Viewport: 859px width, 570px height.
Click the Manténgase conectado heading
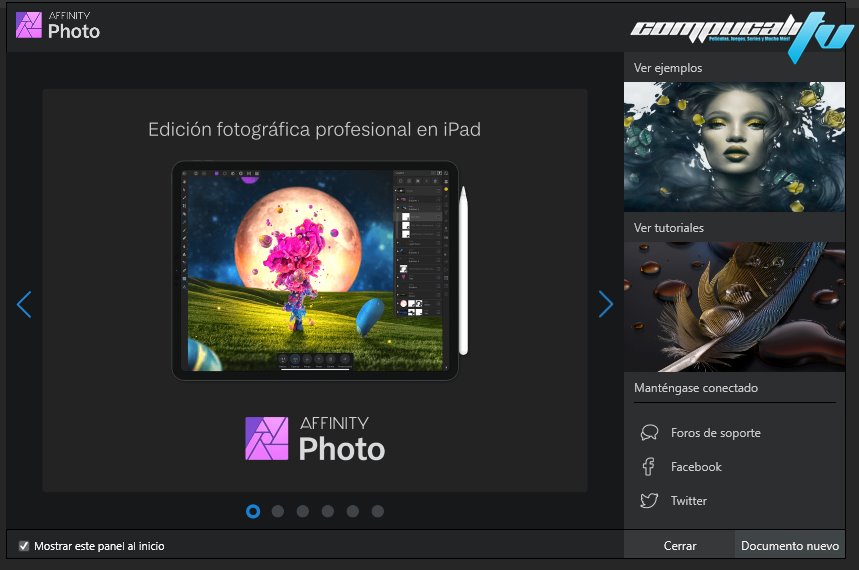696,387
